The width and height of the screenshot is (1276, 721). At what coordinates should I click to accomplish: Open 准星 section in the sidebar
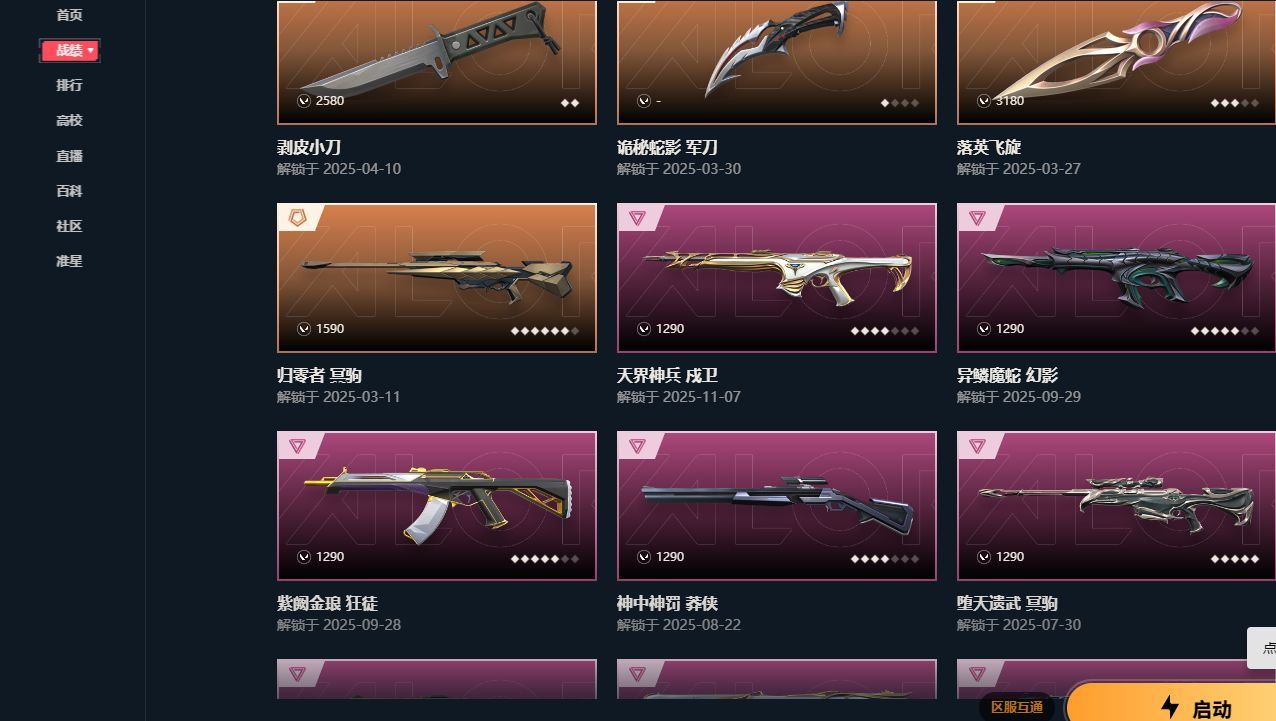coord(69,261)
